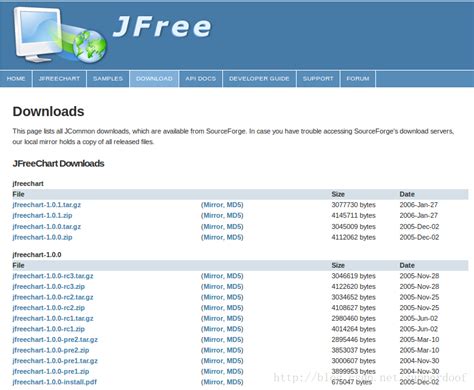Open the Mirror link for jfreechart-1.0.0-rc1.tar.gz

213,318
